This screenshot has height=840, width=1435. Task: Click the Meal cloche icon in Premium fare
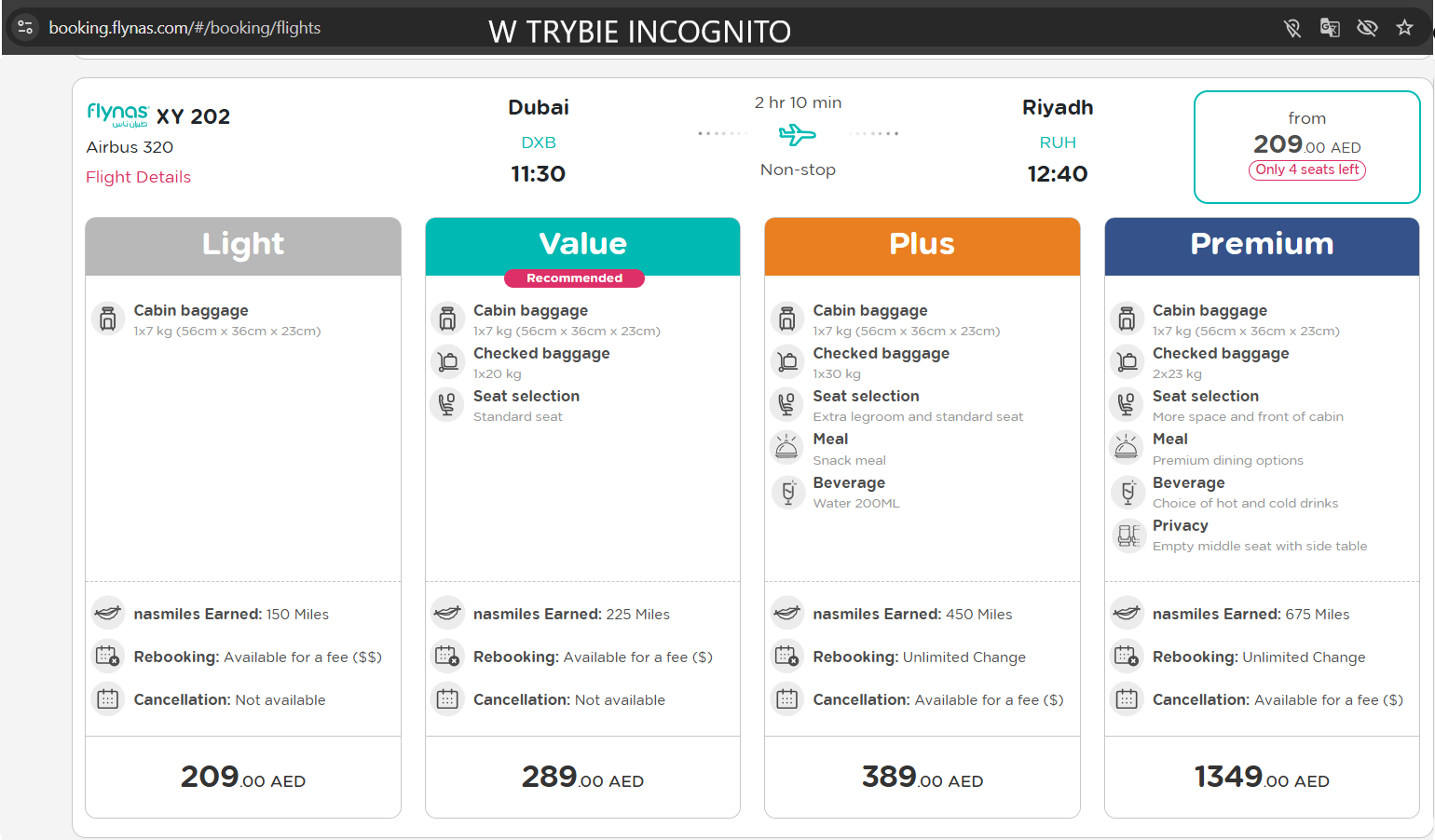pyautogui.click(x=1127, y=448)
